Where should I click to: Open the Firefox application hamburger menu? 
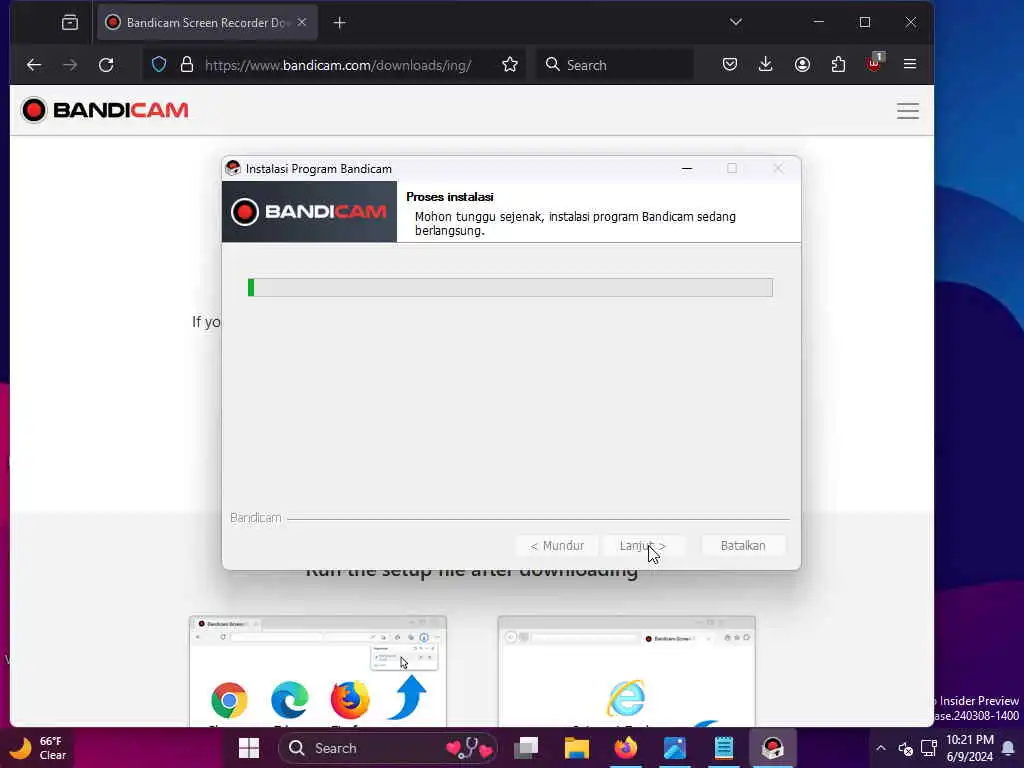(x=910, y=64)
